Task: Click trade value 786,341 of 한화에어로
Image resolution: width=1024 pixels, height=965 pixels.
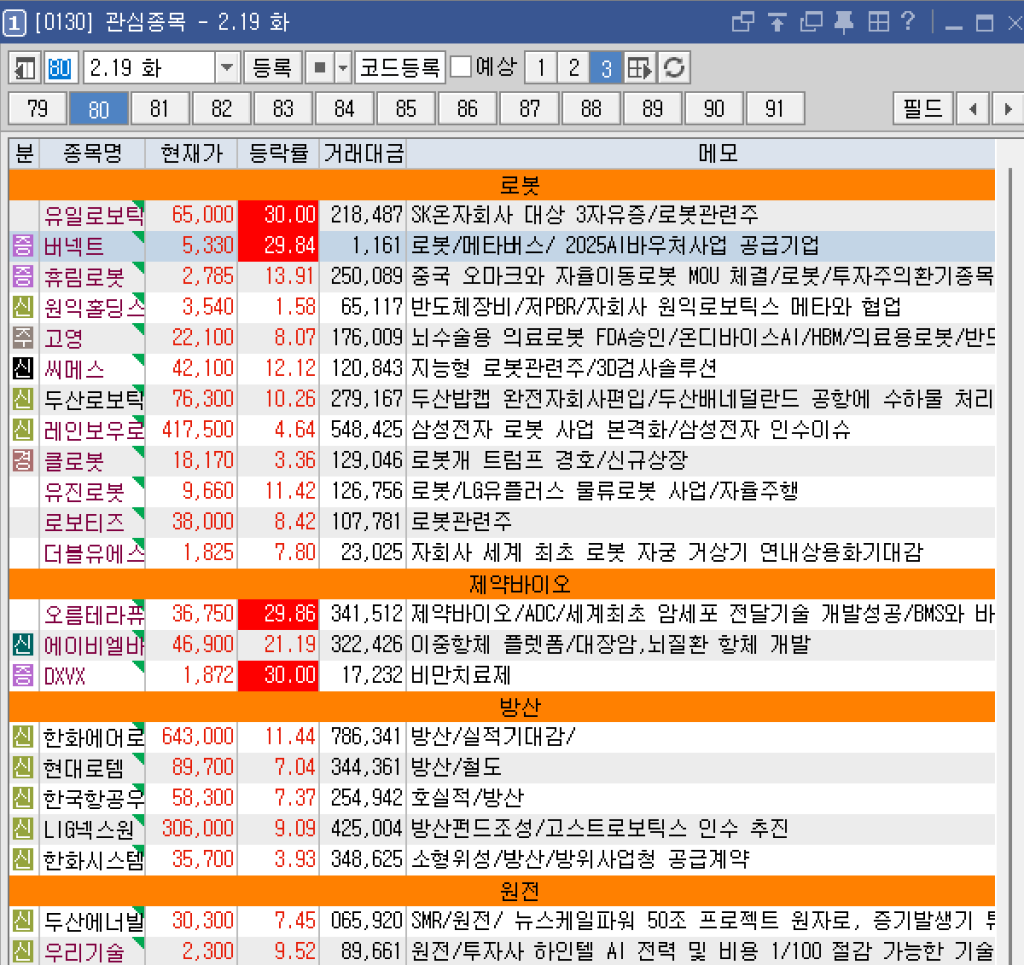Action: 366,737
